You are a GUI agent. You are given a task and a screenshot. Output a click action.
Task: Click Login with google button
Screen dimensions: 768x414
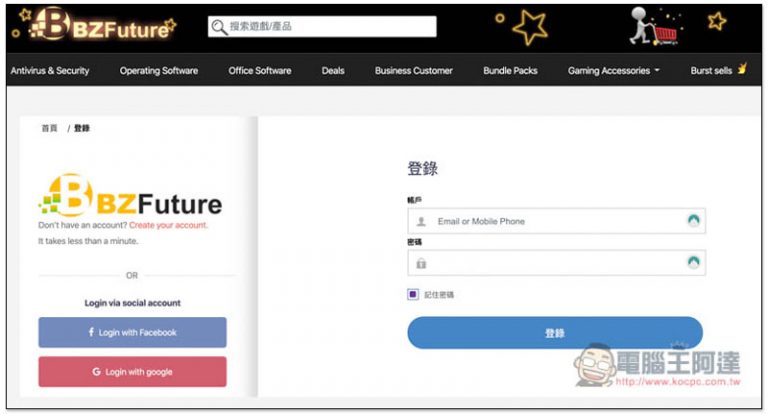tap(132, 372)
